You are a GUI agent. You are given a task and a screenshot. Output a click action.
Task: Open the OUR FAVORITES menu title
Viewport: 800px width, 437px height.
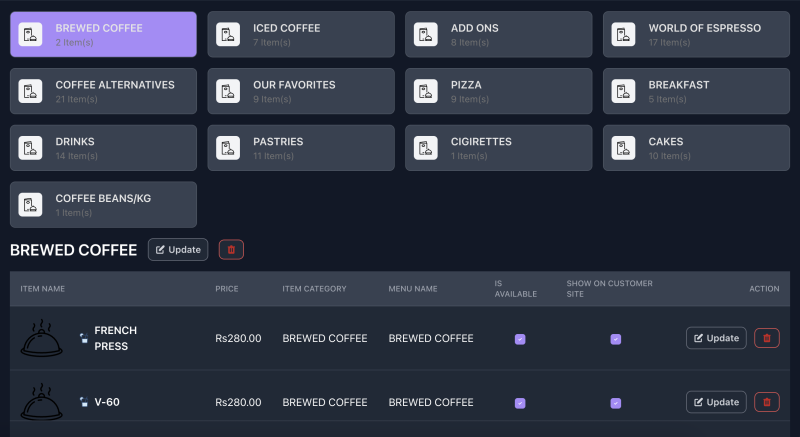pyautogui.click(x=294, y=85)
